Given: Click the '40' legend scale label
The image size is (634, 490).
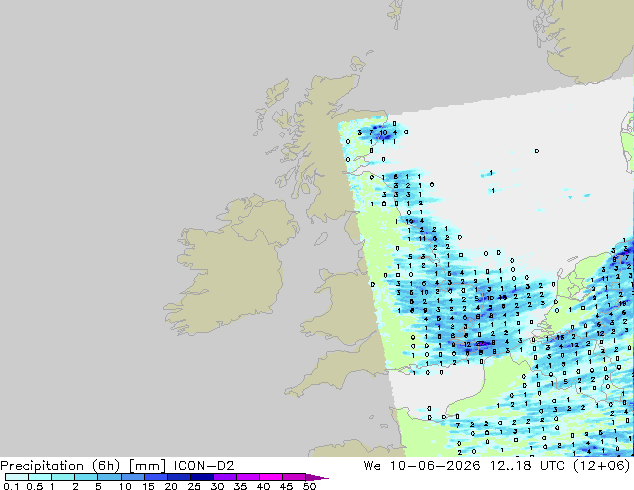Looking at the screenshot, I should point(263,486).
